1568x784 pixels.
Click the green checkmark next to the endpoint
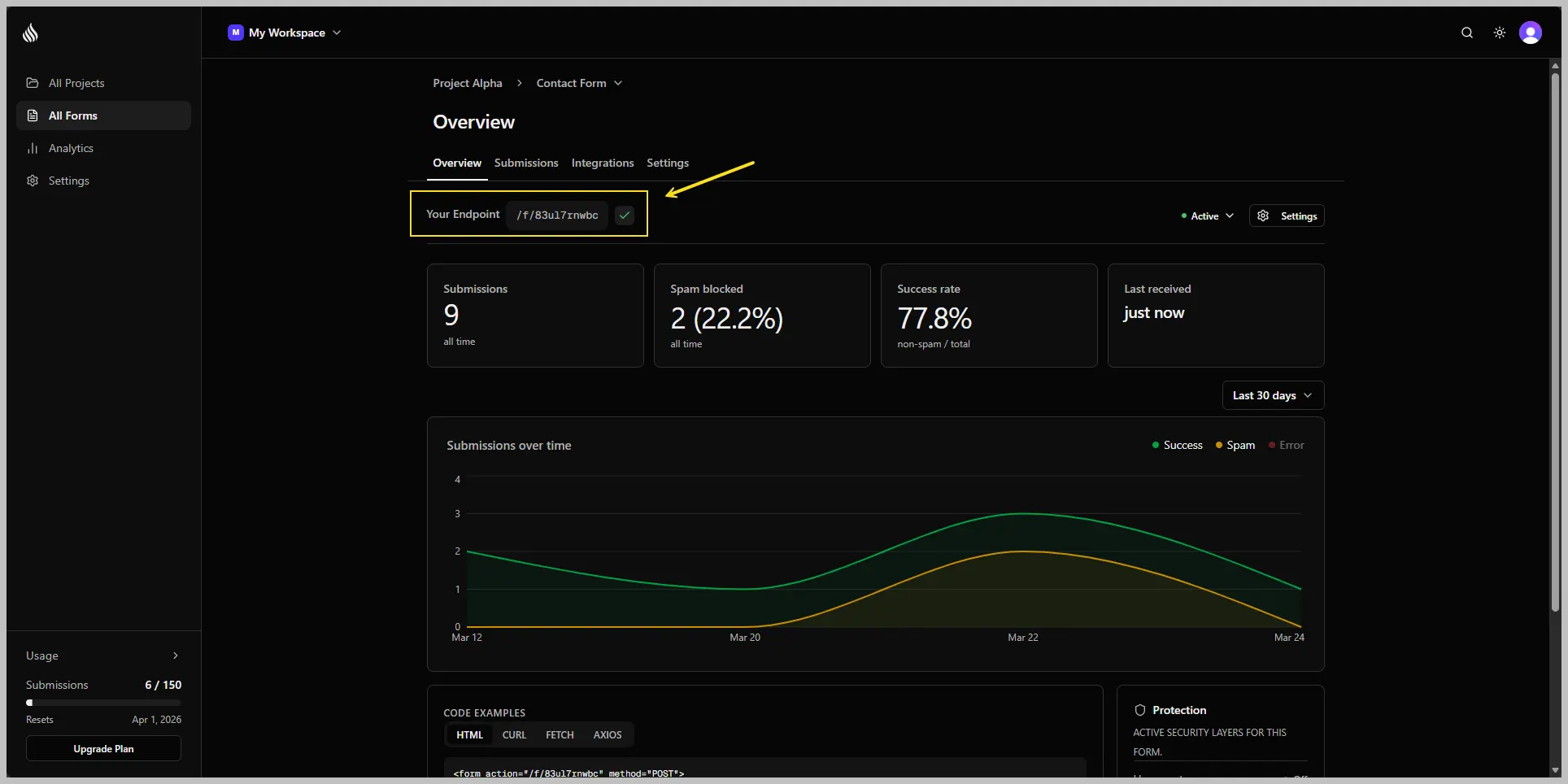point(624,215)
